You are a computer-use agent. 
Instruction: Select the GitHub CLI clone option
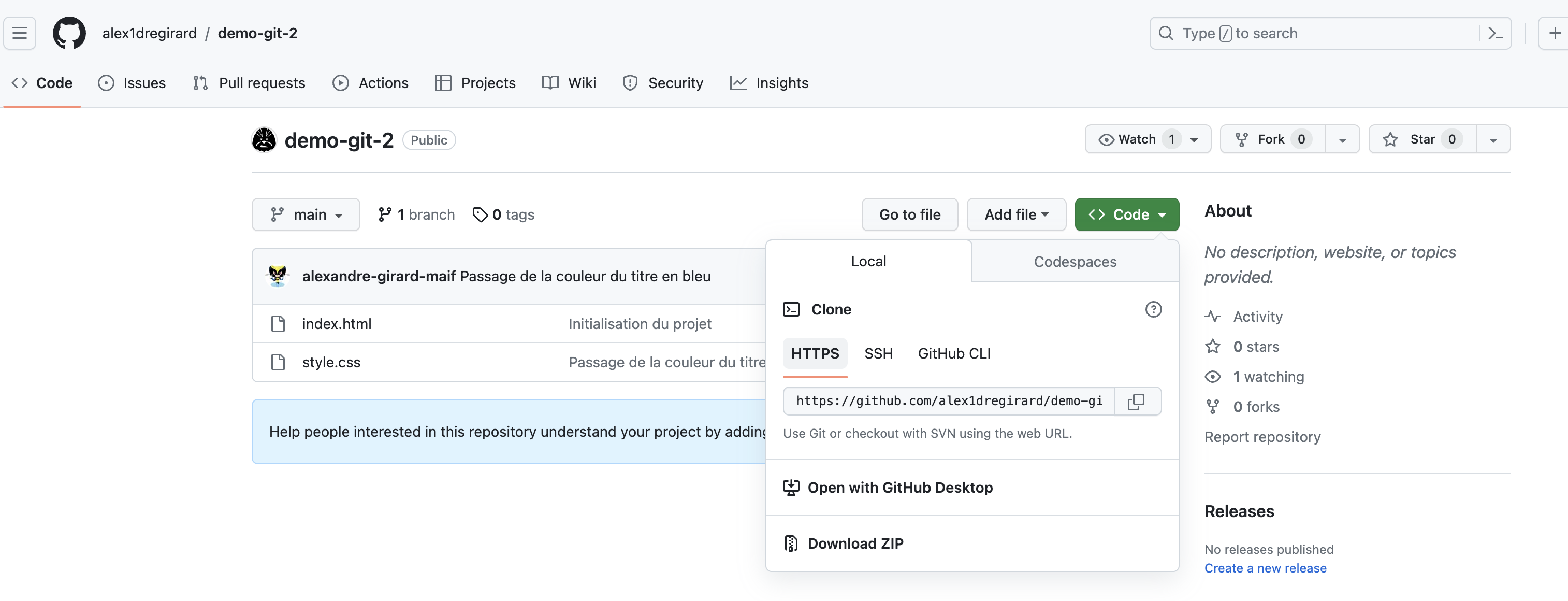click(954, 353)
